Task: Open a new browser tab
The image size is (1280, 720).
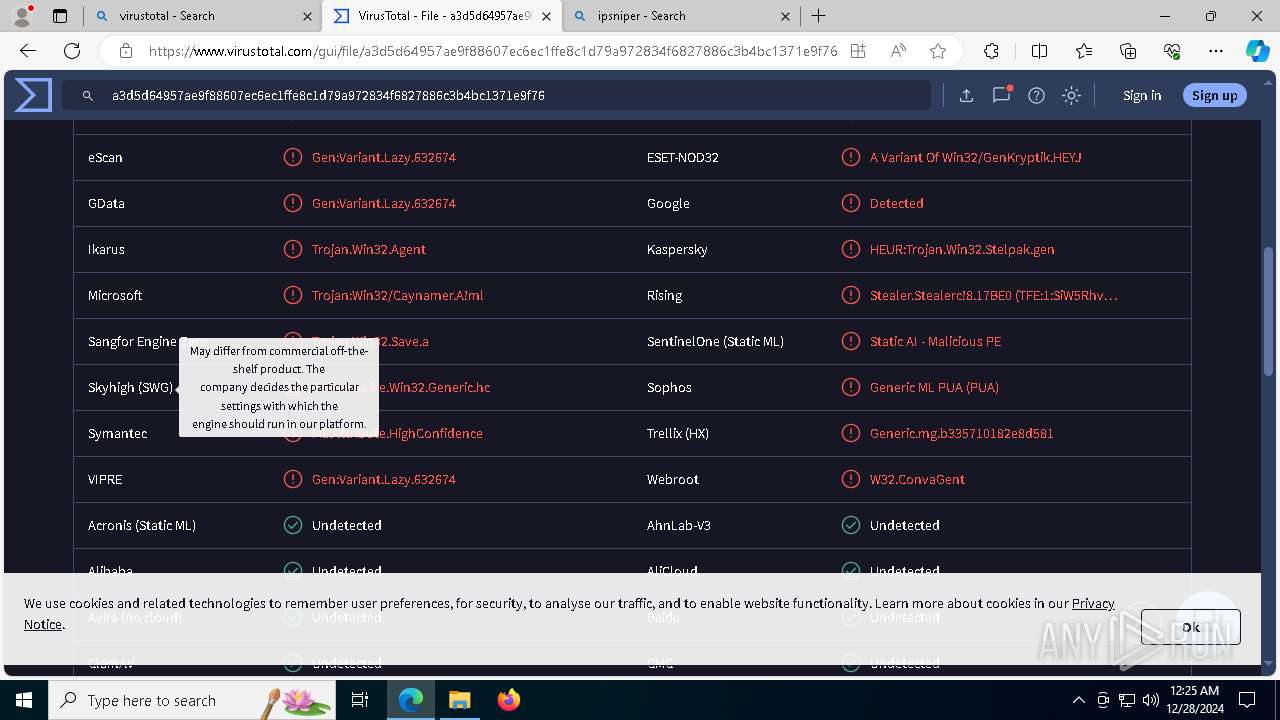Action: click(x=818, y=16)
